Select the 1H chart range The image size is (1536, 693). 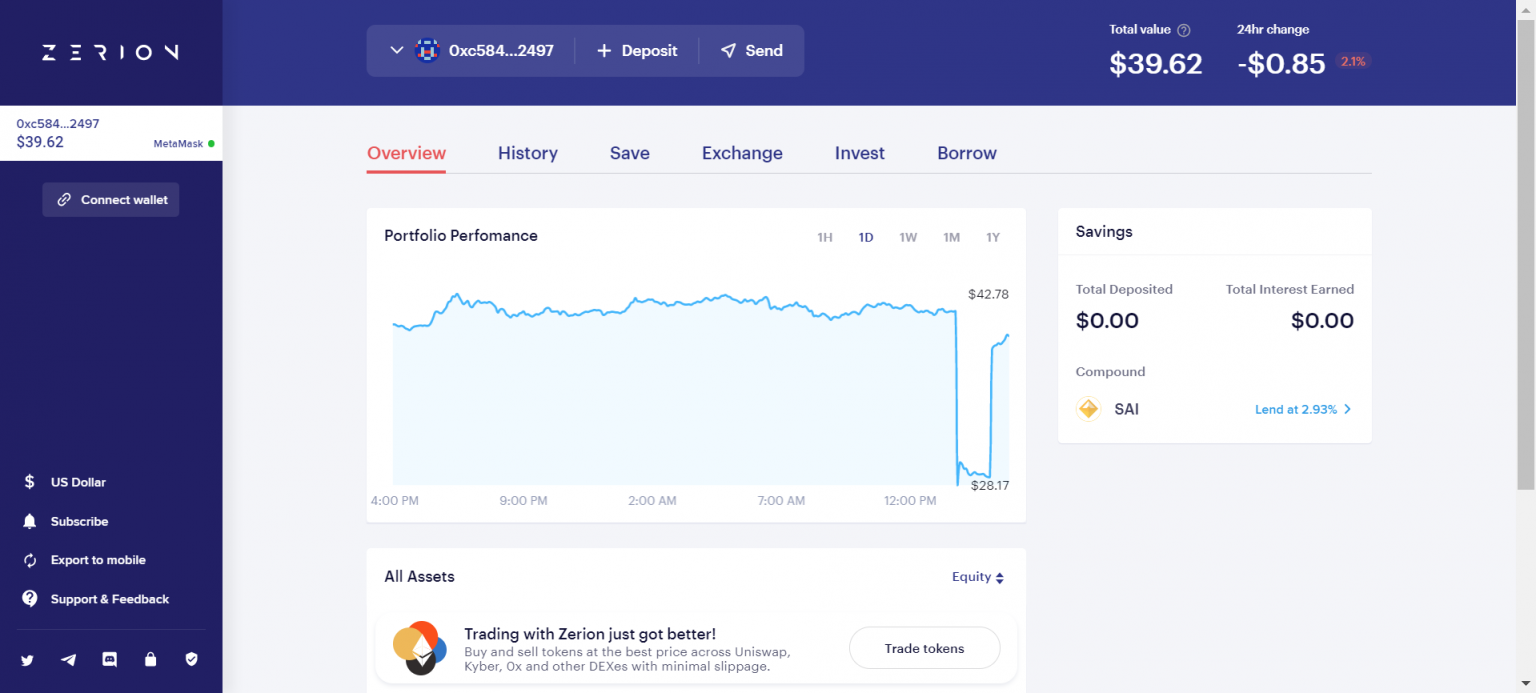825,237
